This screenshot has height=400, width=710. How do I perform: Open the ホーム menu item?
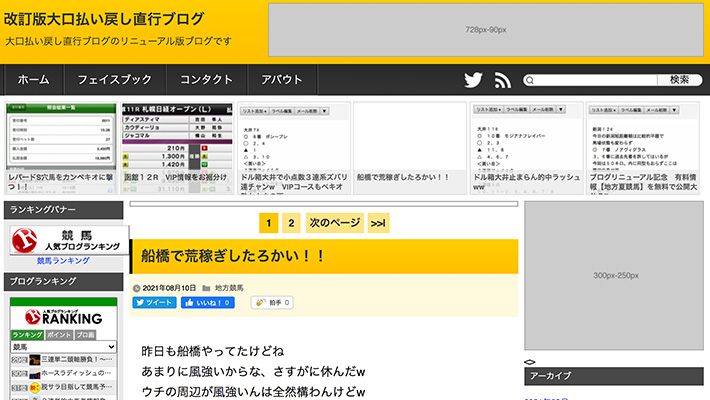(x=34, y=80)
